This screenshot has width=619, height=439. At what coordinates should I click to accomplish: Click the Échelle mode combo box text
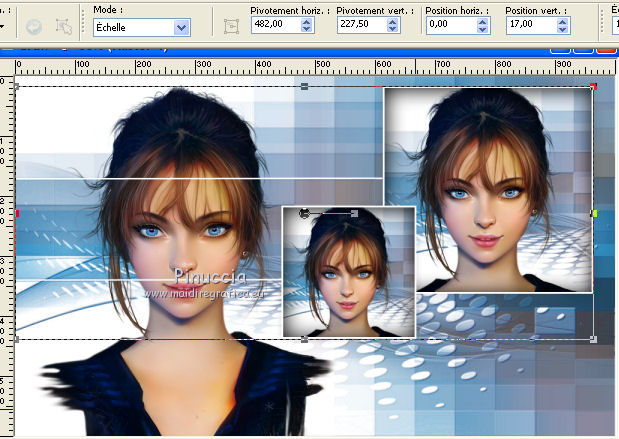click(x=134, y=28)
